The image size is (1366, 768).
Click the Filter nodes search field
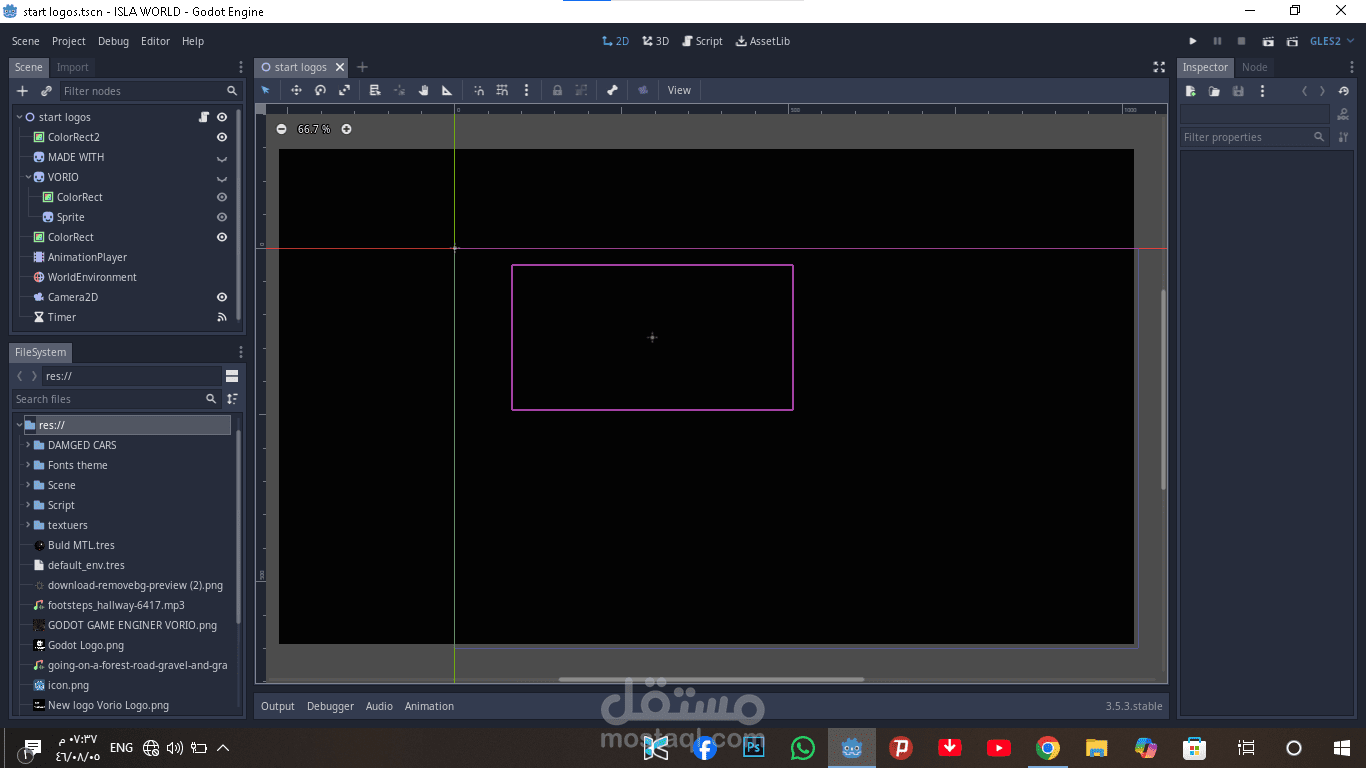coord(150,91)
